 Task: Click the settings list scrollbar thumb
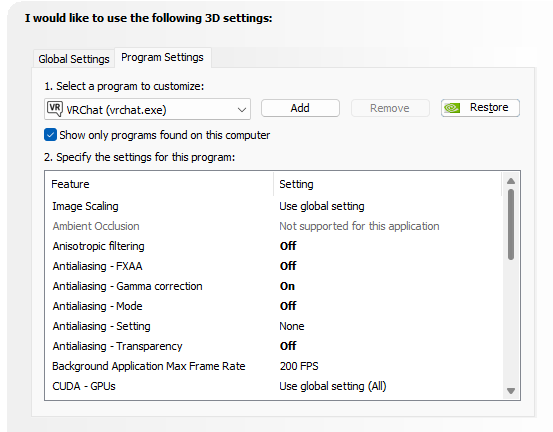(x=511, y=225)
